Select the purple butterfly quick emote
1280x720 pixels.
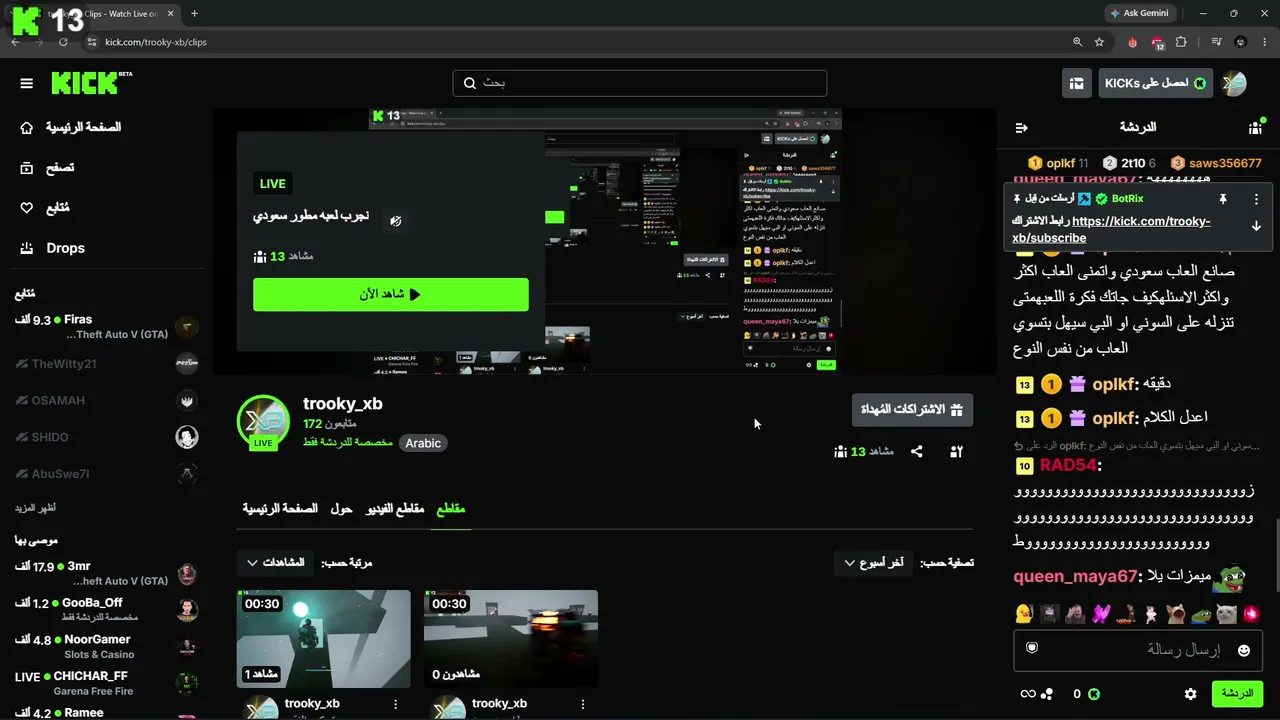point(1101,614)
